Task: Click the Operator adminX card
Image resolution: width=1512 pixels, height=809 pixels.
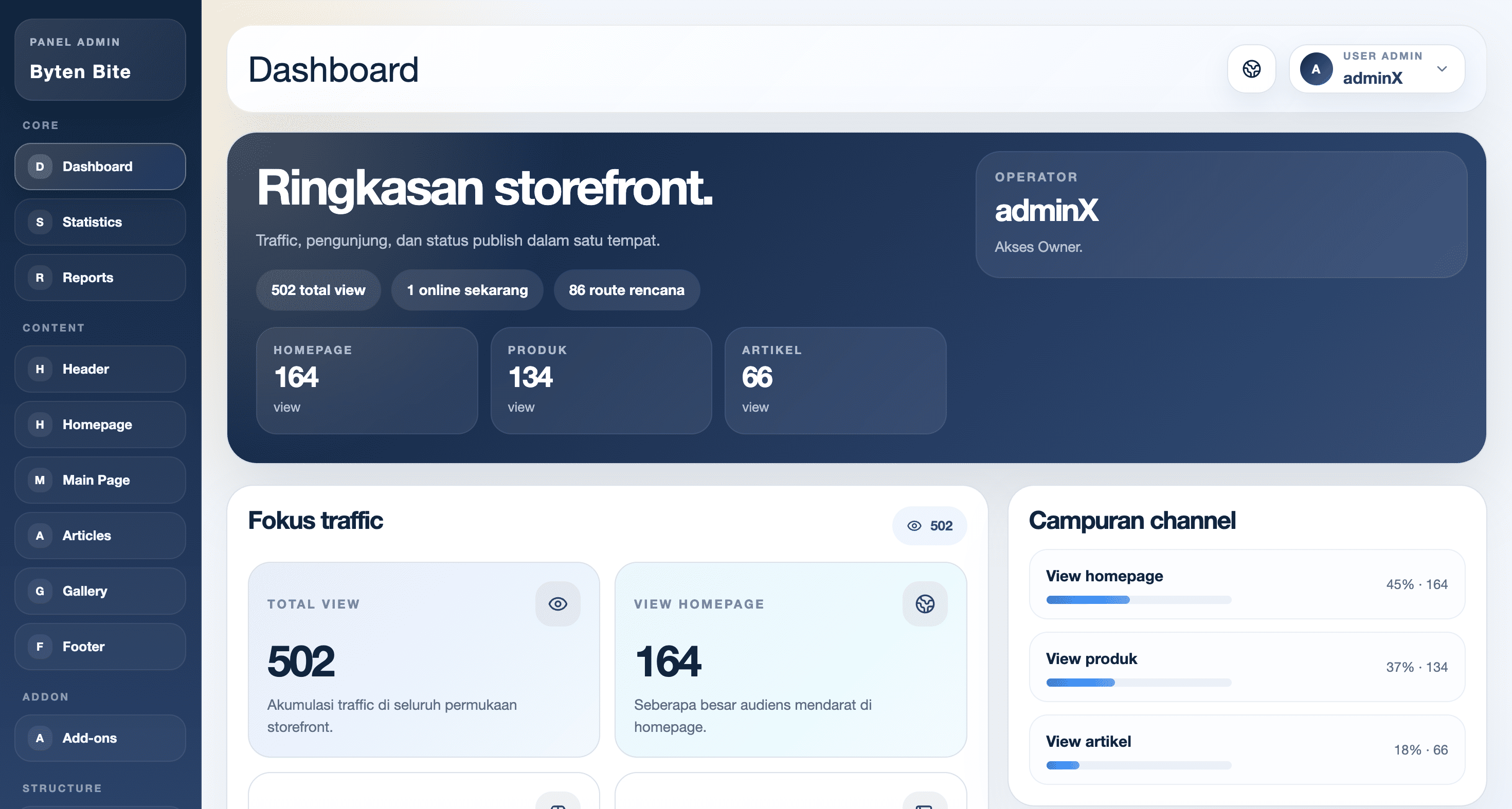Action: pyautogui.click(x=1221, y=215)
